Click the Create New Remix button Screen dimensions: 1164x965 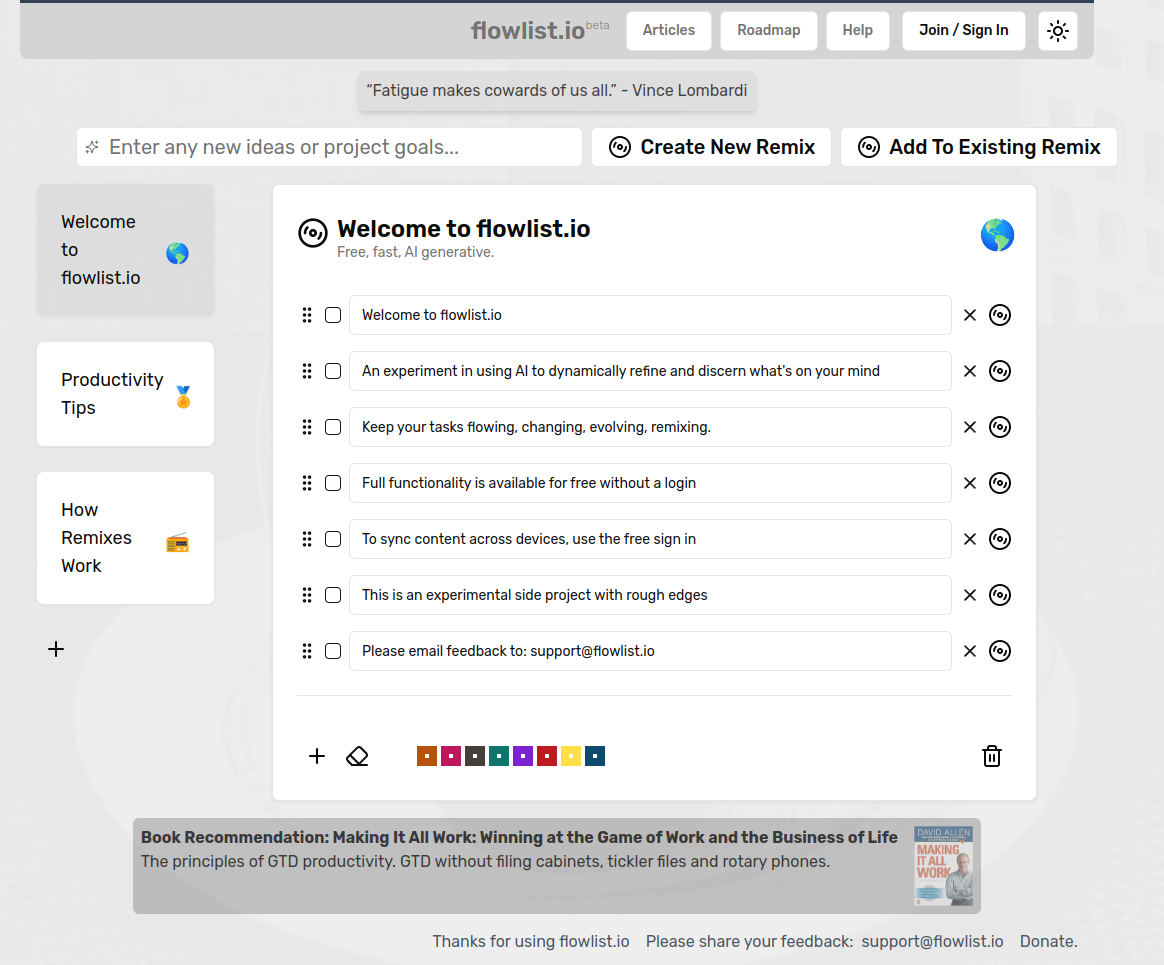tap(711, 147)
